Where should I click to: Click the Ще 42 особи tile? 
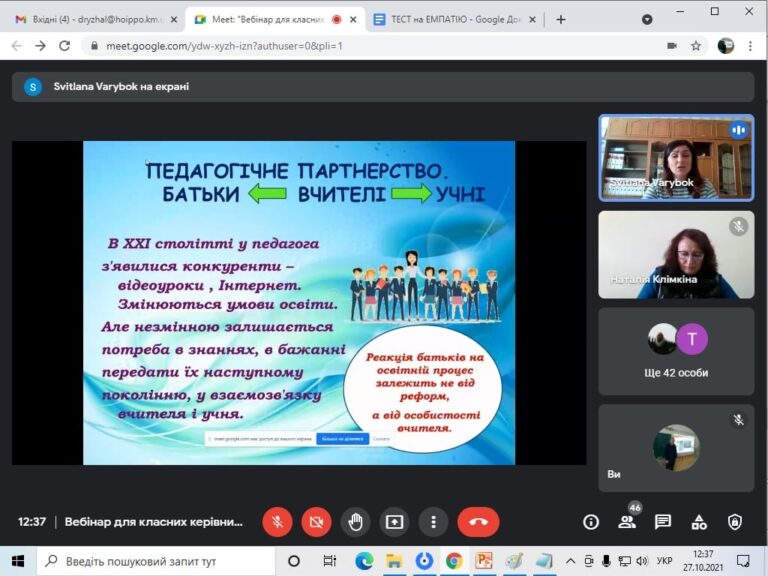pyautogui.click(x=676, y=351)
